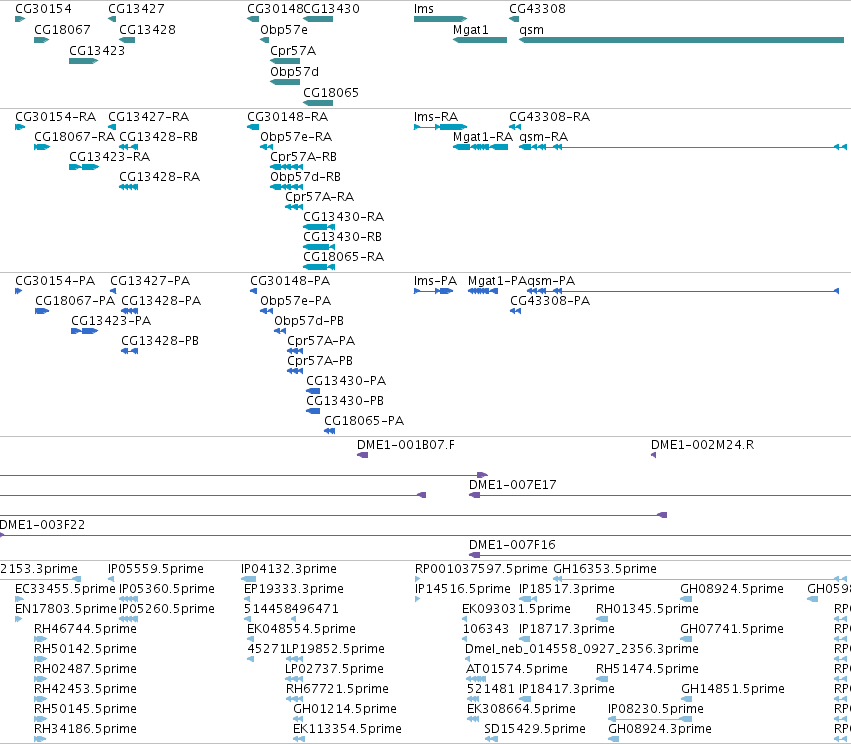Open the CG13423-PA protein label
Screen dimensions: 851x744
coord(111,321)
